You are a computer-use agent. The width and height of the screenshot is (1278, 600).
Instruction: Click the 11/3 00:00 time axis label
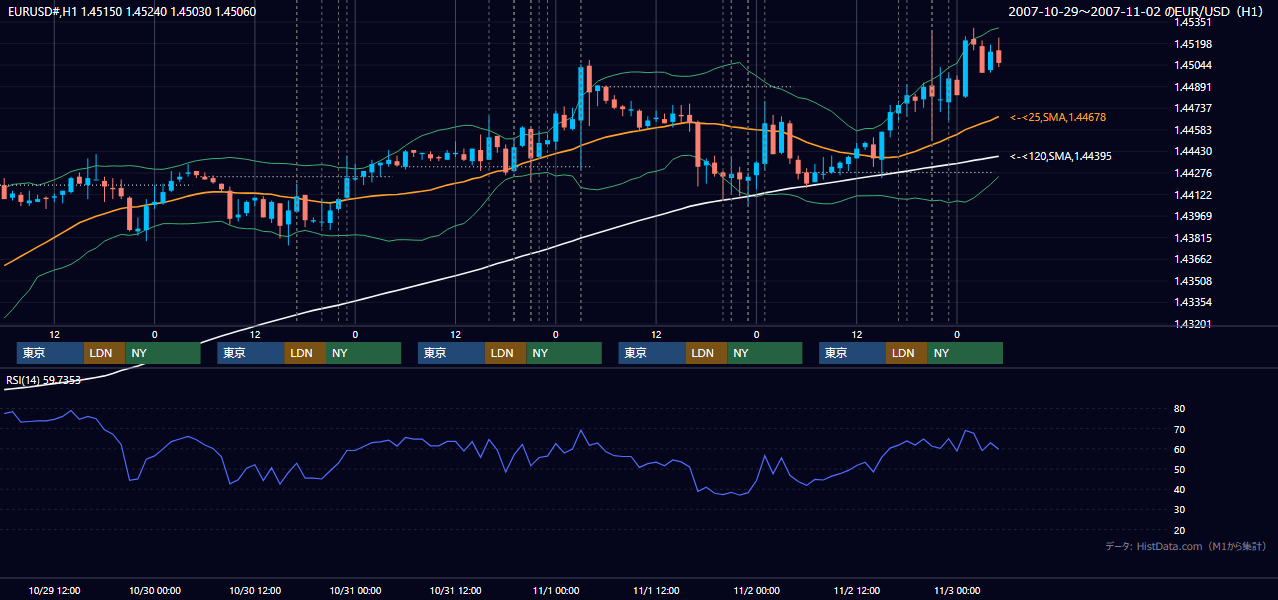pyautogui.click(x=956, y=590)
